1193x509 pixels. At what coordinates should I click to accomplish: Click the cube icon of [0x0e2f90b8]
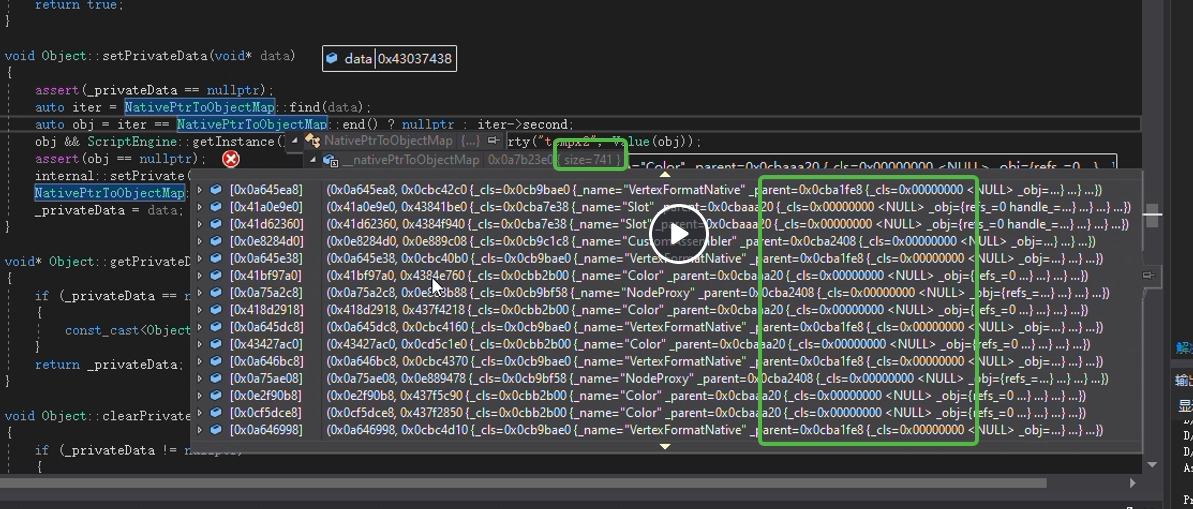coord(217,395)
